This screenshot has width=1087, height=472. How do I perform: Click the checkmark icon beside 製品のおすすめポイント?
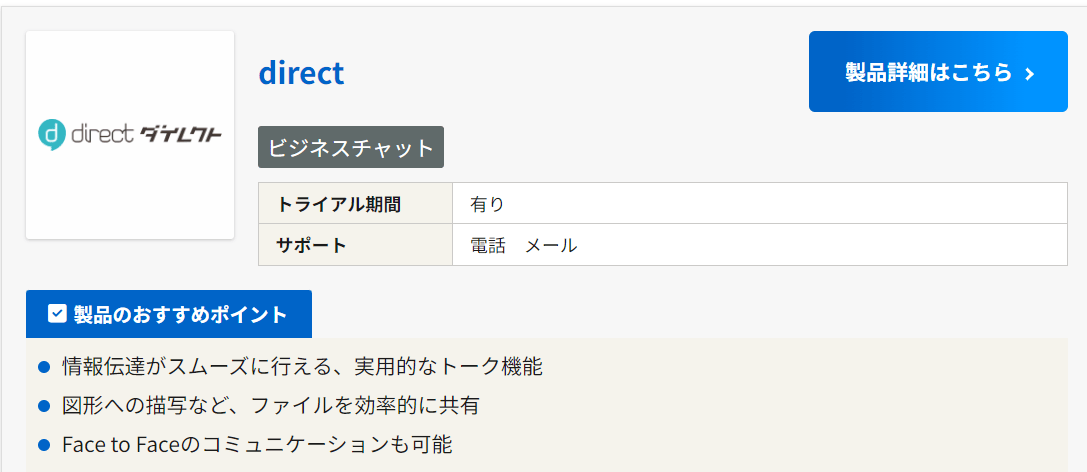coord(57,314)
